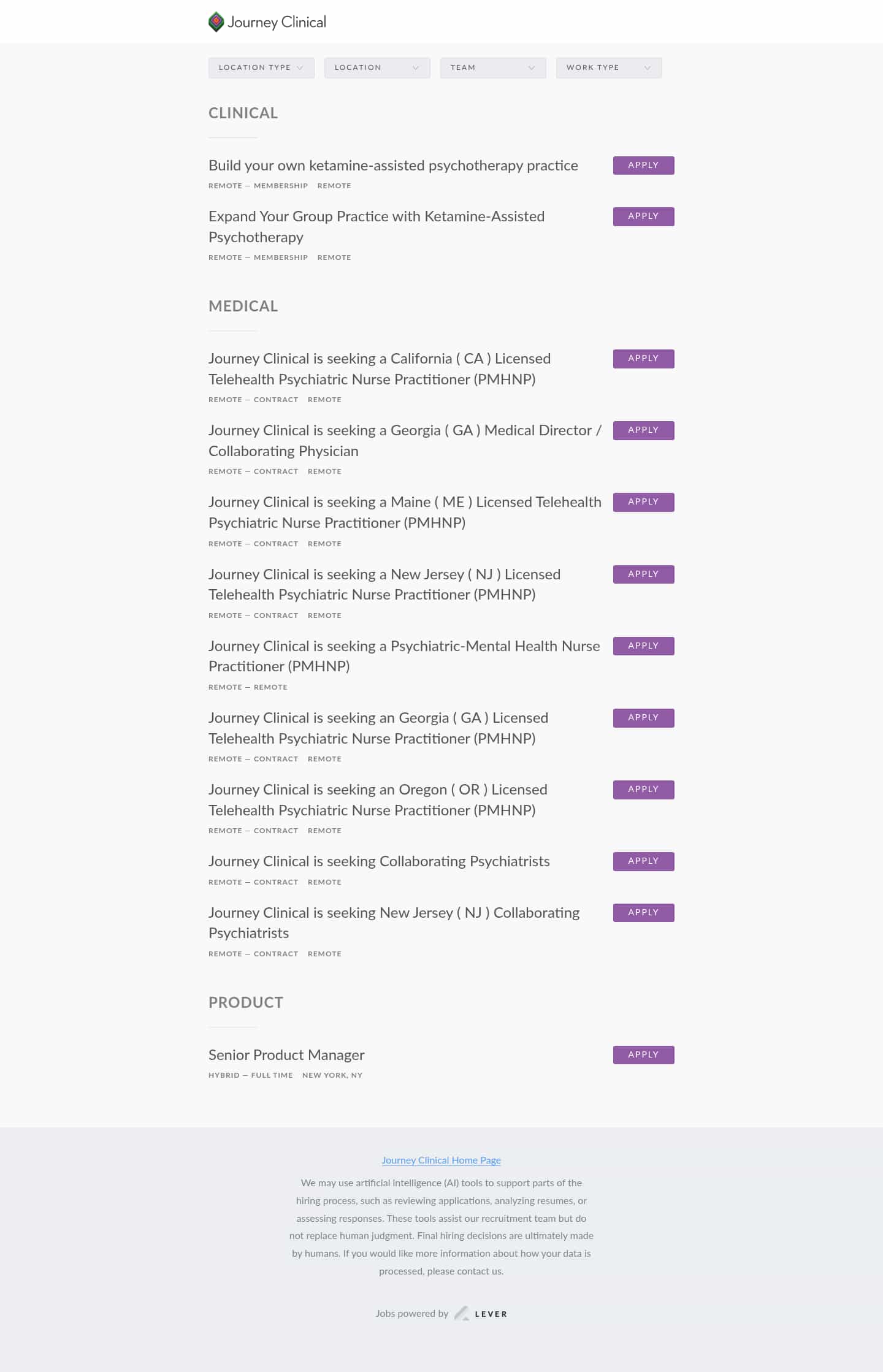Click the Lever logo in footer
883x1372 pixels.
point(481,1313)
